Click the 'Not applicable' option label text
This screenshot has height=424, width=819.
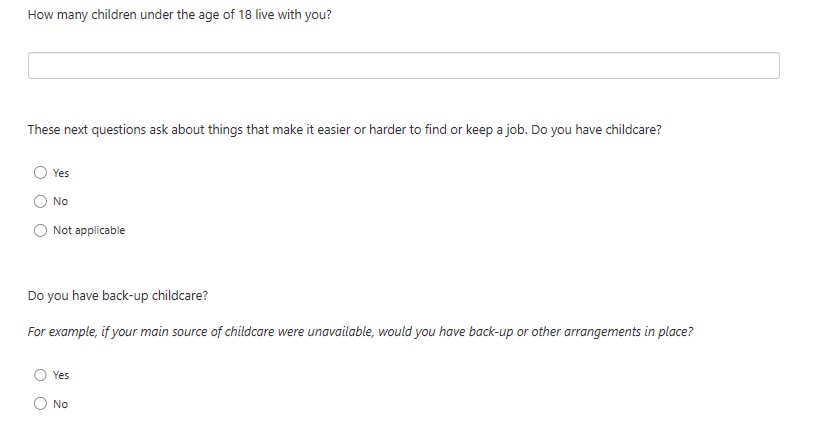coord(89,230)
